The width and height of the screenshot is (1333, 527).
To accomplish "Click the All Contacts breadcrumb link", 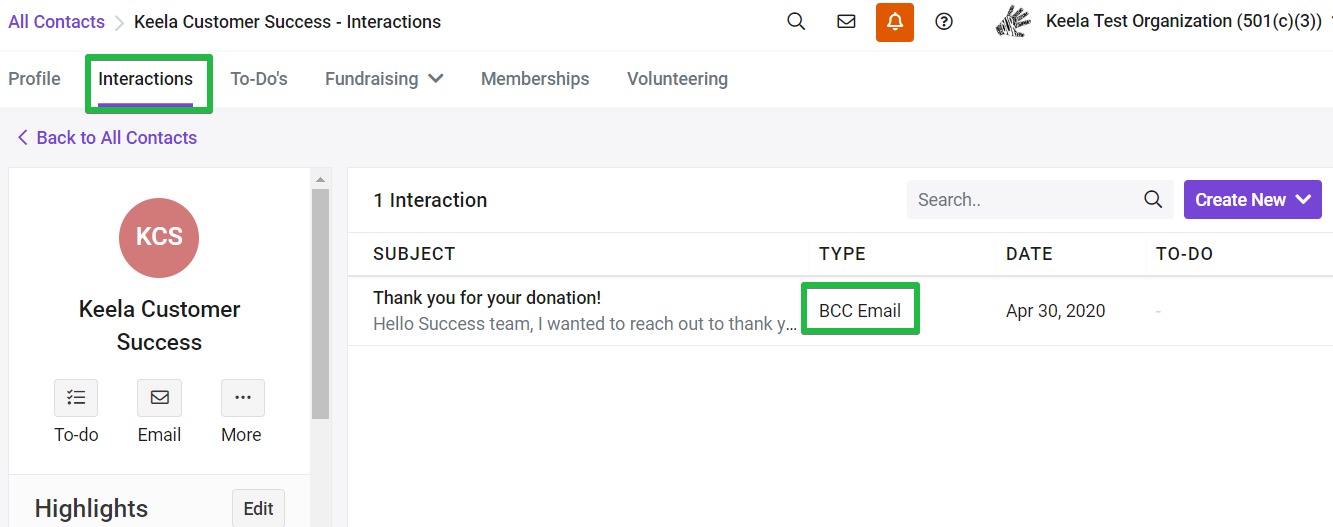I will tap(56, 21).
